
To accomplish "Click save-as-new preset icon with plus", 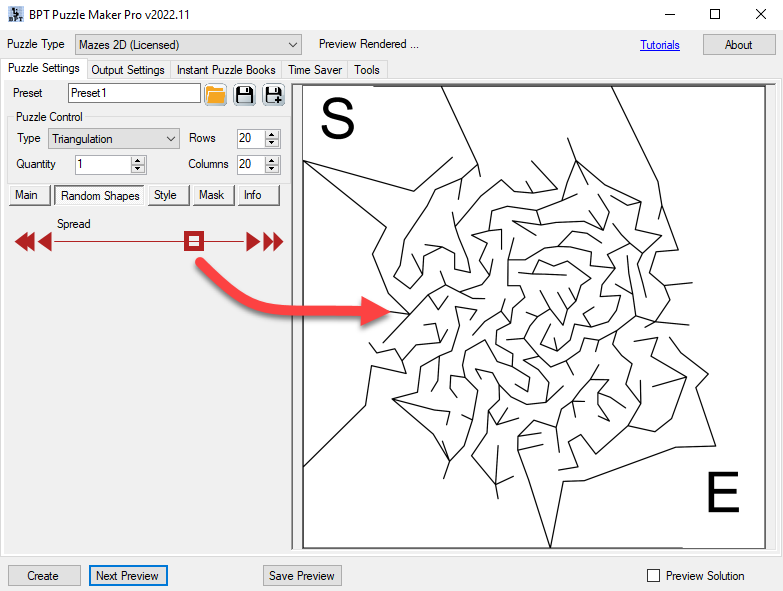I will click(x=273, y=95).
